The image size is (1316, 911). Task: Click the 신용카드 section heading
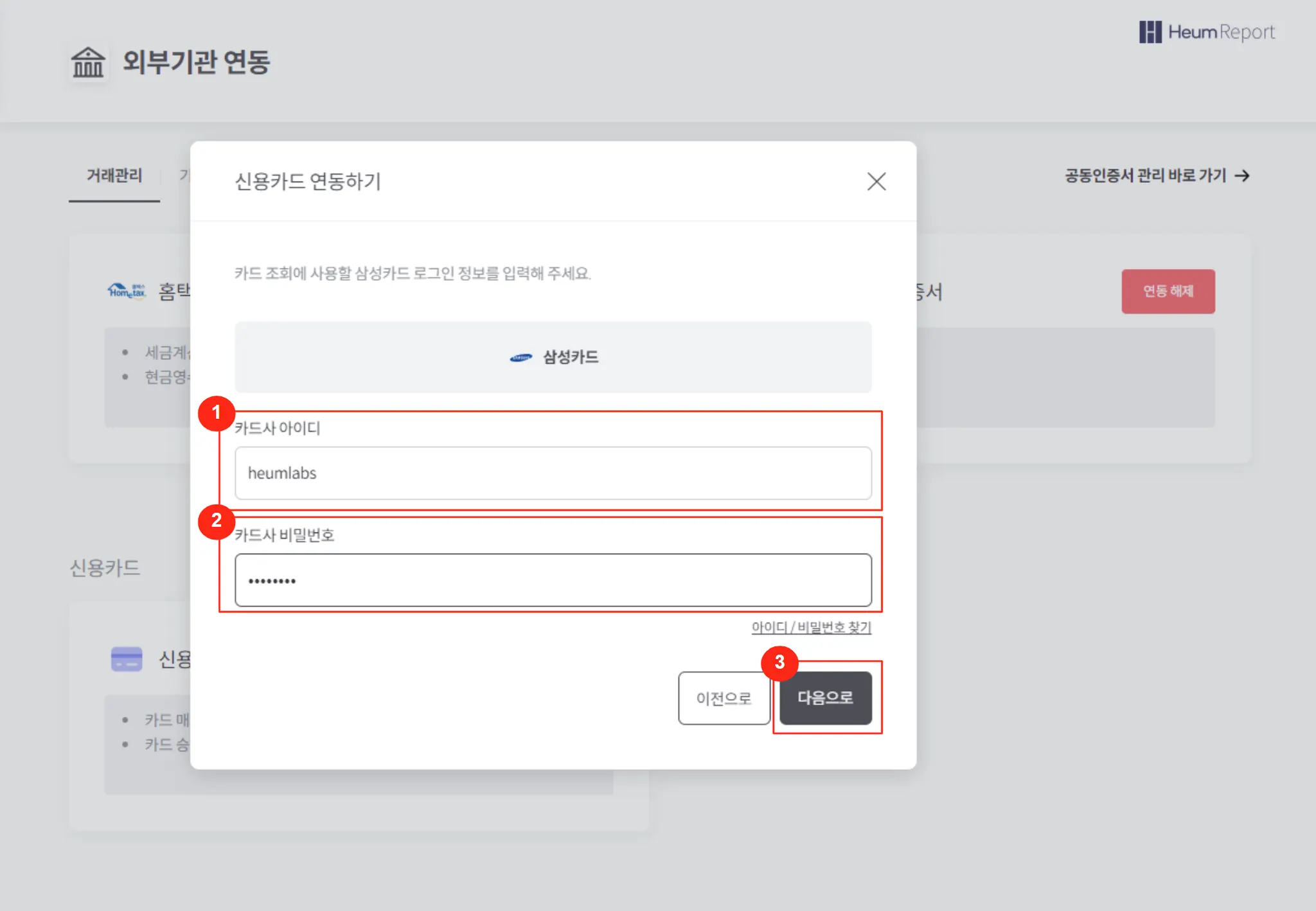pos(105,568)
